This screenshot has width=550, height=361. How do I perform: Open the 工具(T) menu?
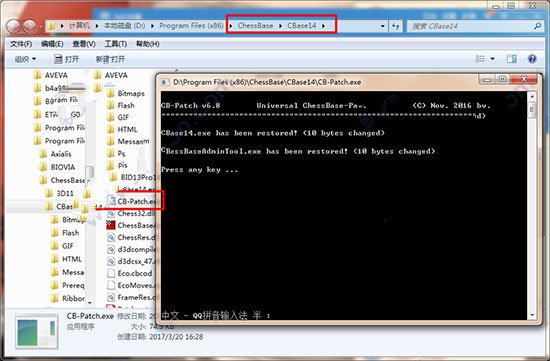115,44
